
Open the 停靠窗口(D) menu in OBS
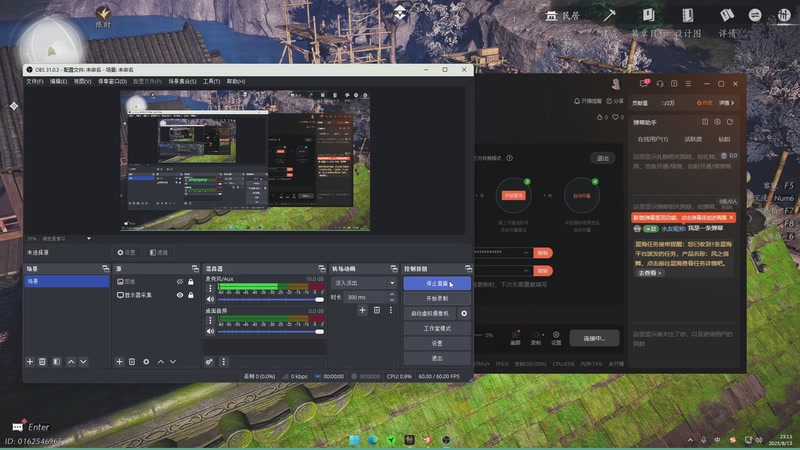coord(112,82)
